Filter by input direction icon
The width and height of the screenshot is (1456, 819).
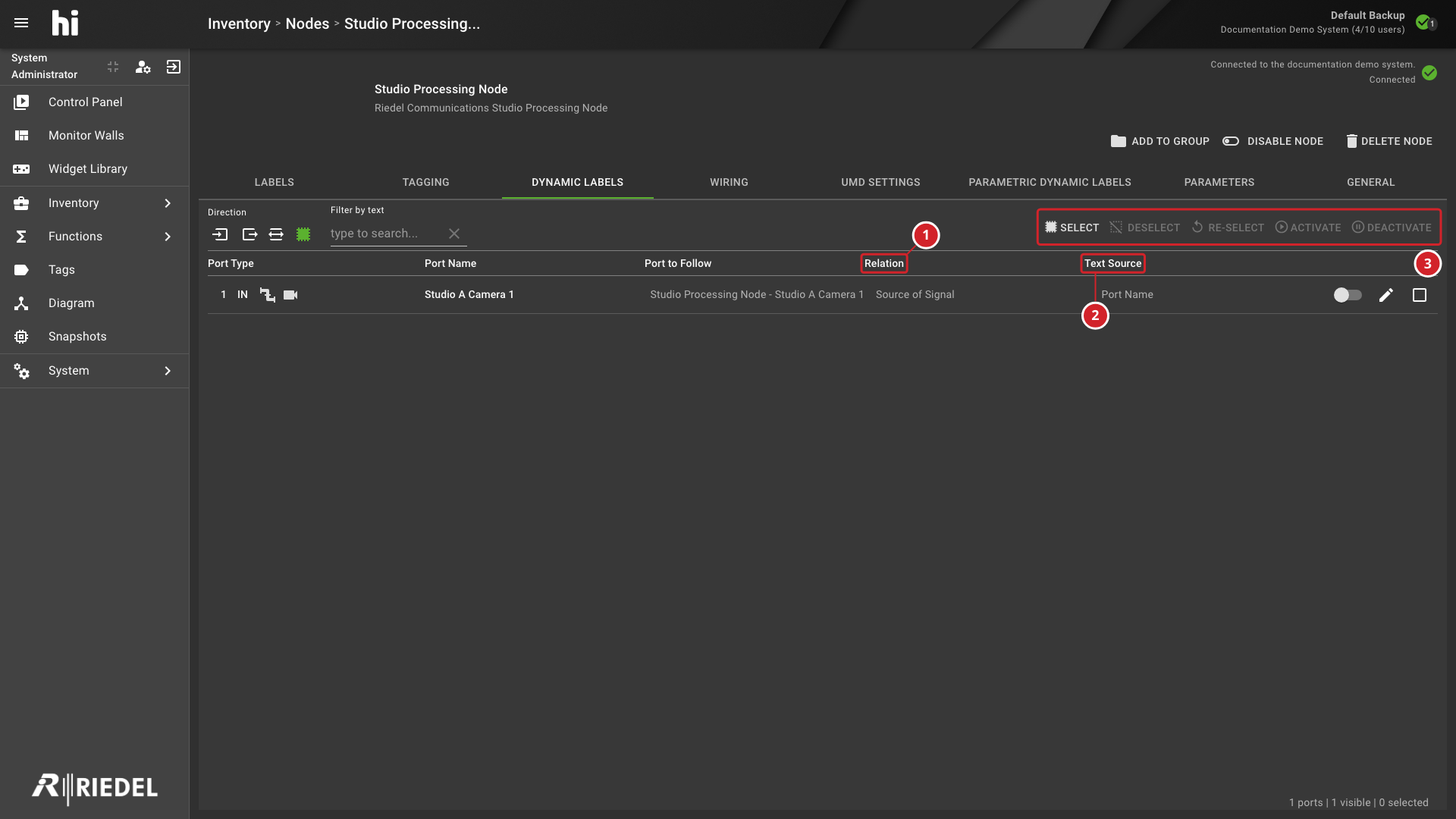(x=220, y=234)
